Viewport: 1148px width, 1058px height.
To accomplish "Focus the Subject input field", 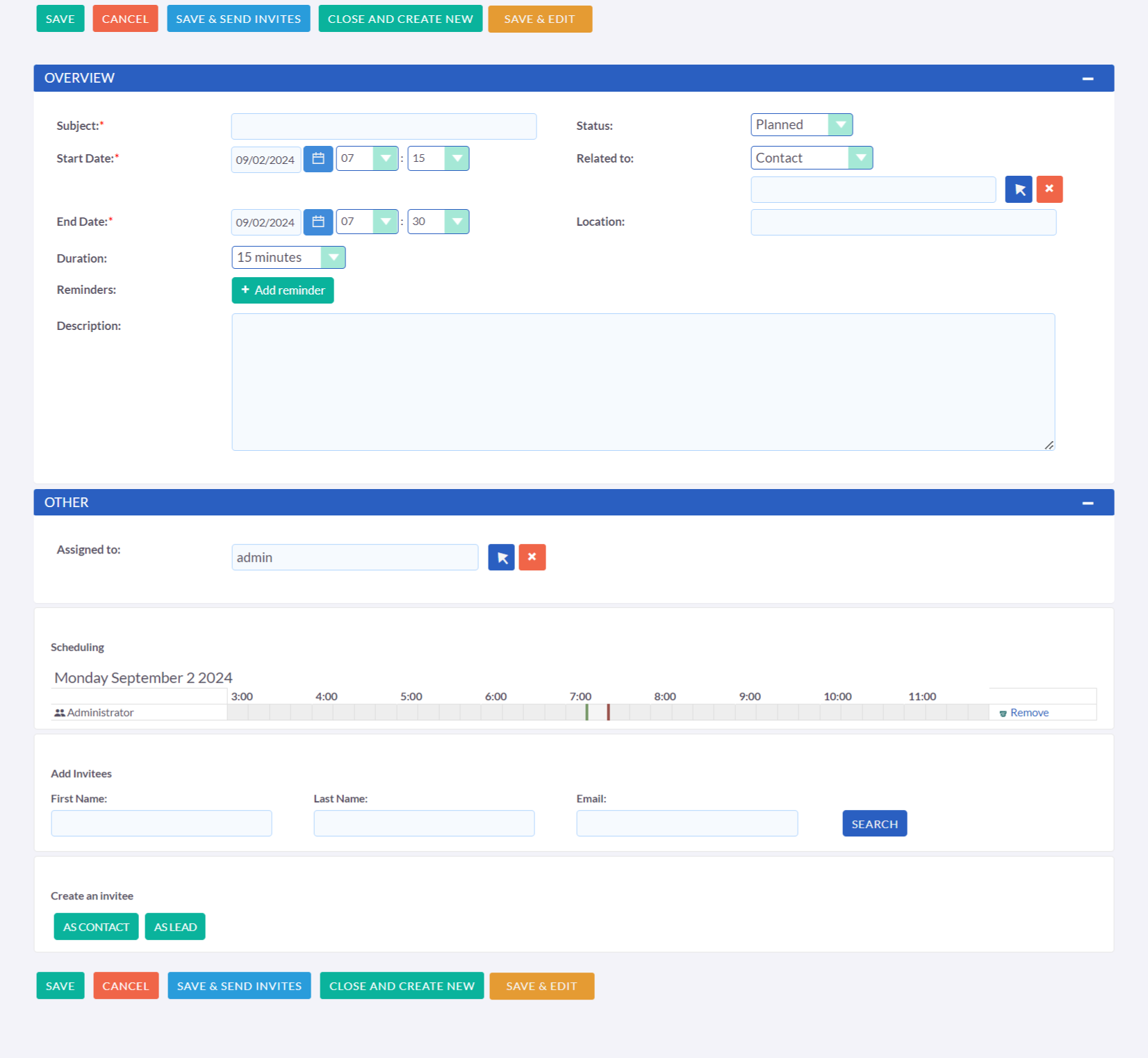I will tap(384, 126).
